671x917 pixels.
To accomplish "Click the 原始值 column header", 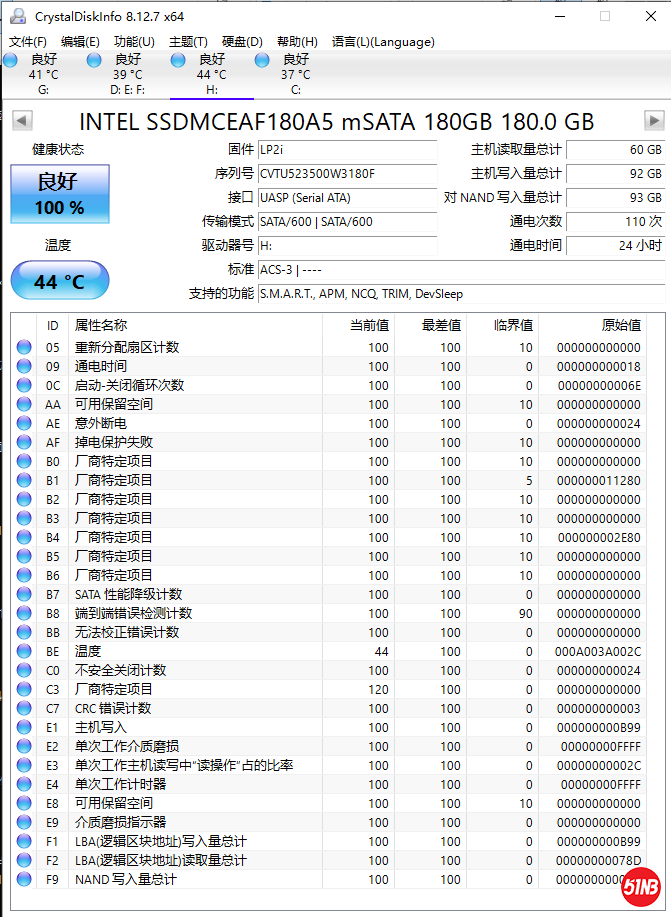I will (x=620, y=325).
